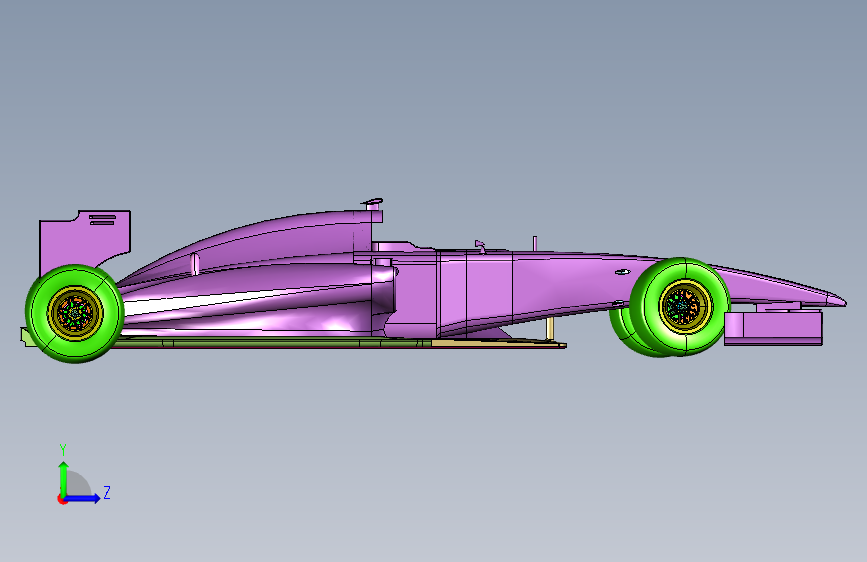Select the vertical support strut above the floor

pyautogui.click(x=550, y=329)
